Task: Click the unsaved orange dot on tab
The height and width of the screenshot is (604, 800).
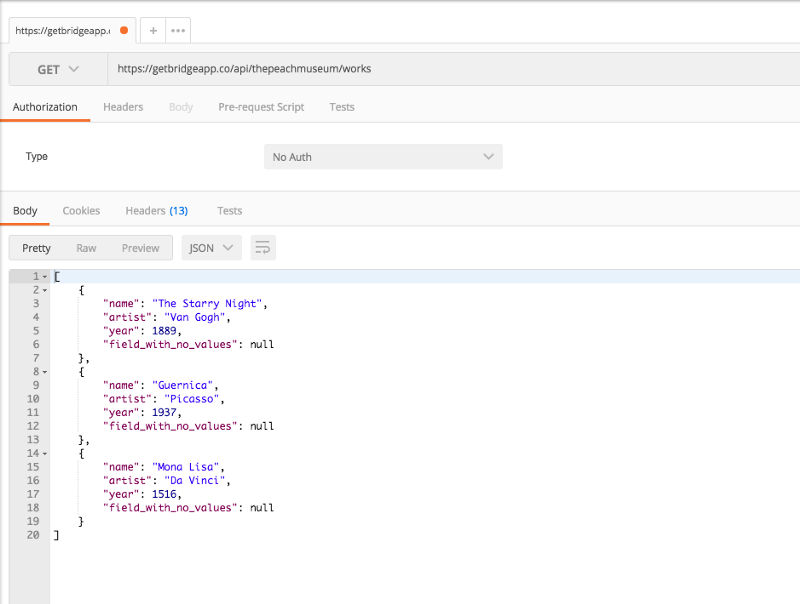Action: coord(124,30)
